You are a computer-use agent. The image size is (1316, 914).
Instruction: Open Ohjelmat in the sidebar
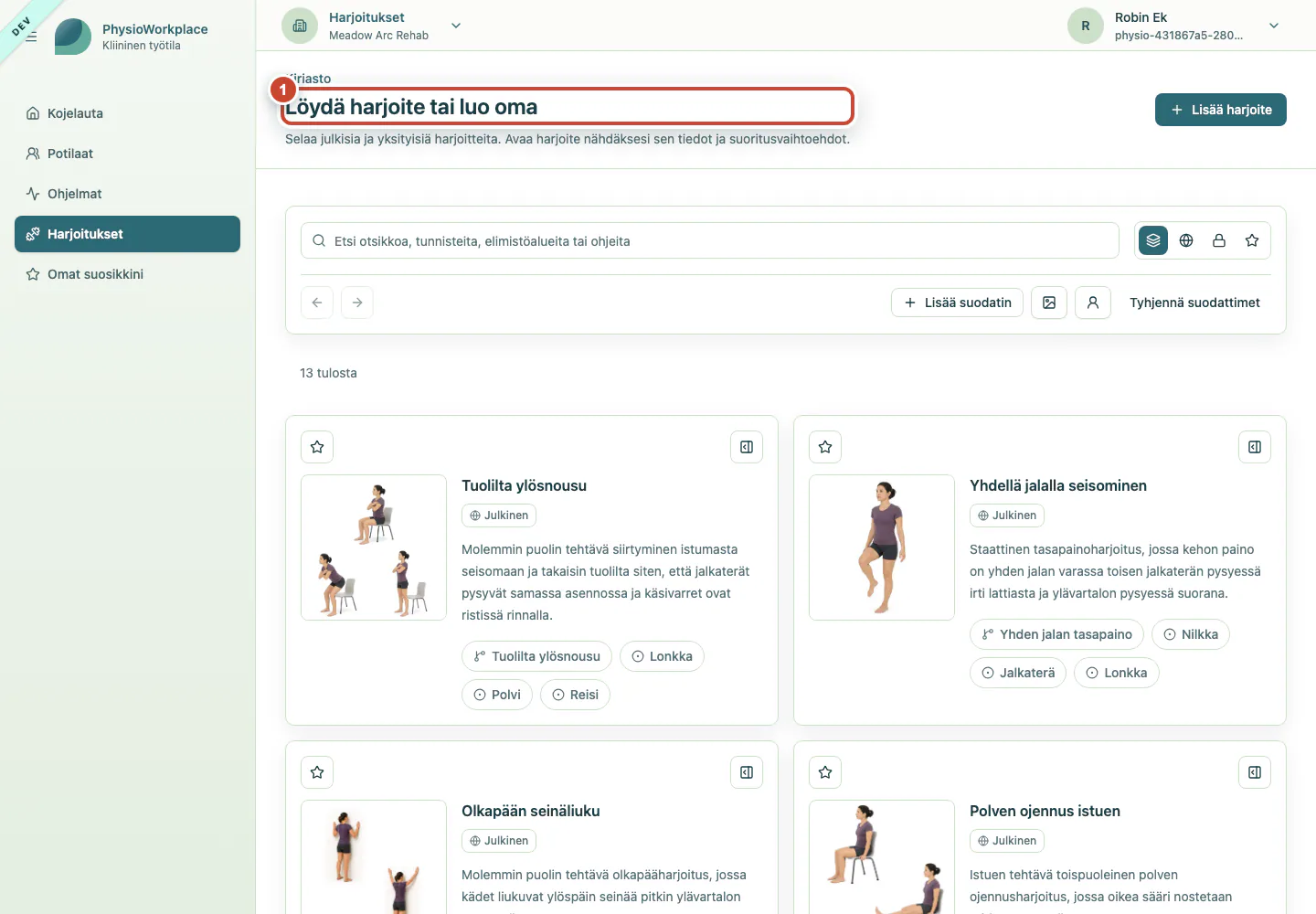point(127,194)
